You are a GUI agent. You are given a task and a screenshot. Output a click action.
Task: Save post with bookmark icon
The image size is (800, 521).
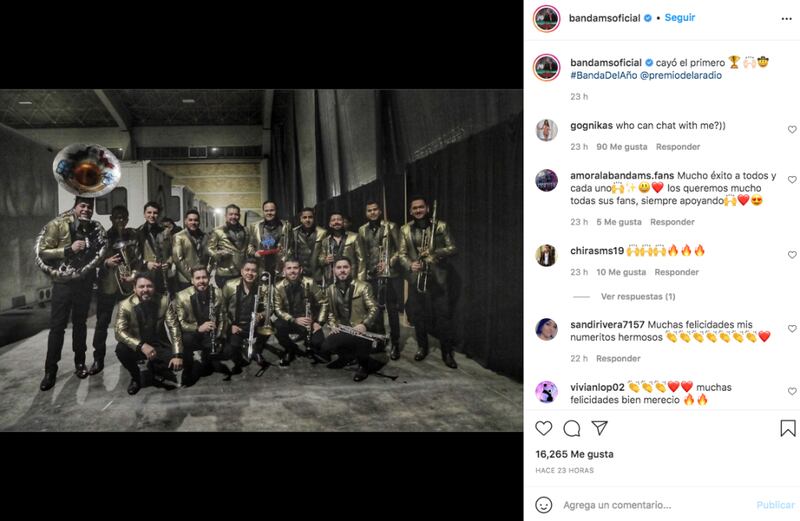pyautogui.click(x=788, y=428)
